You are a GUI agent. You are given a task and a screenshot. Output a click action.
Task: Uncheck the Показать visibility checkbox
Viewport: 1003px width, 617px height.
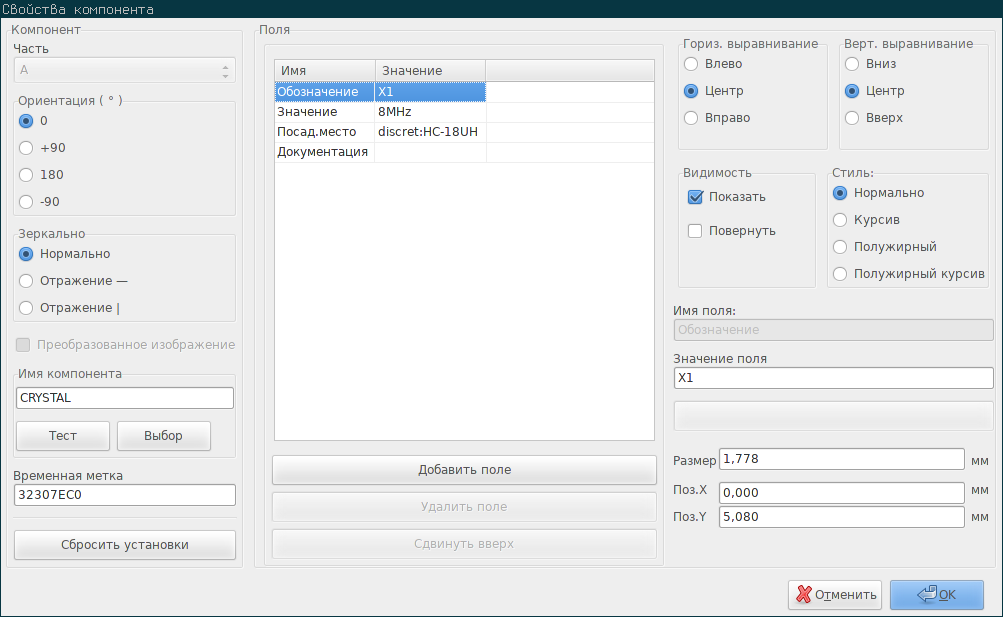coord(695,196)
